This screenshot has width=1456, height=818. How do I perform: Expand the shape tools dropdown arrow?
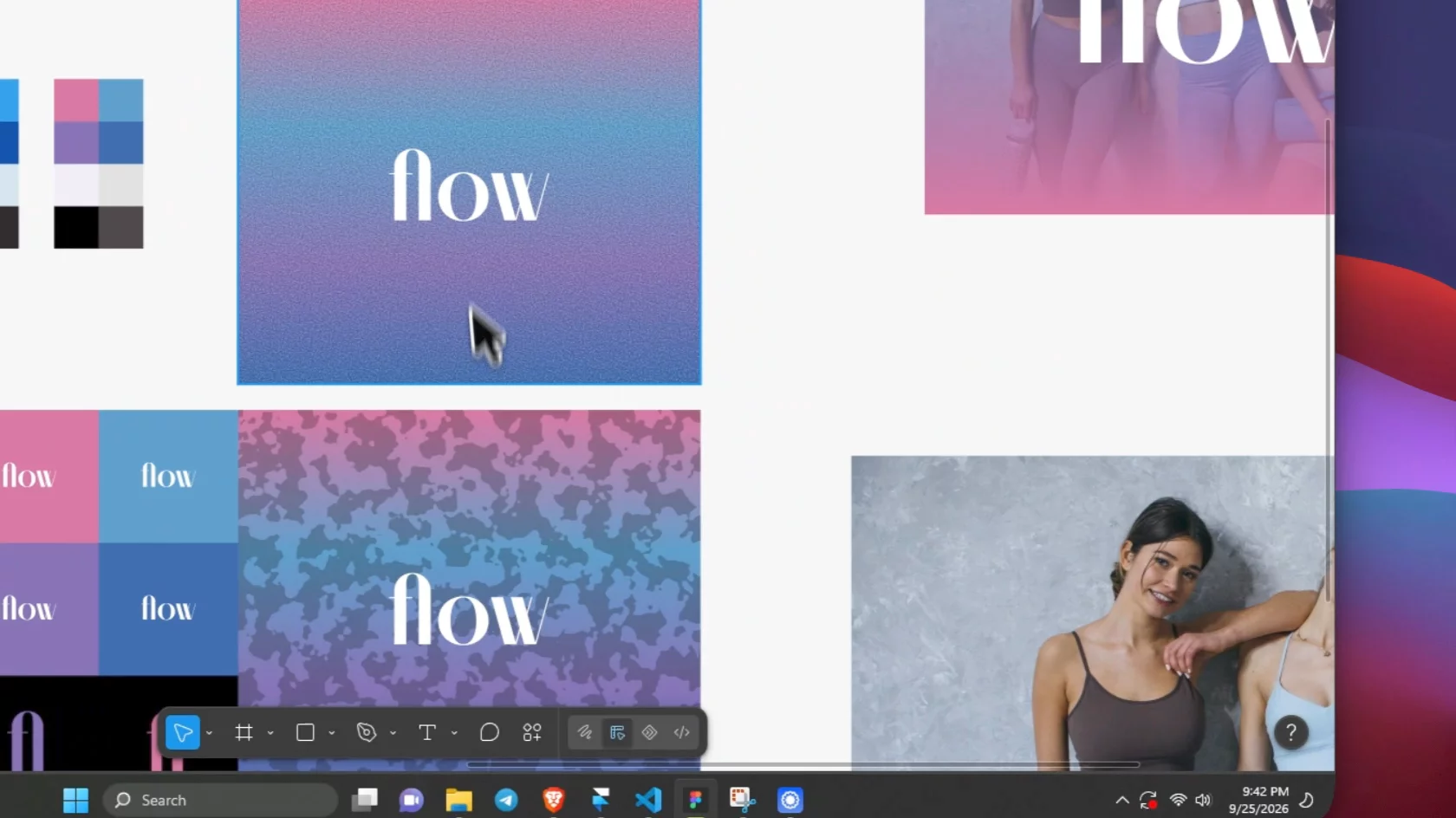coord(332,733)
